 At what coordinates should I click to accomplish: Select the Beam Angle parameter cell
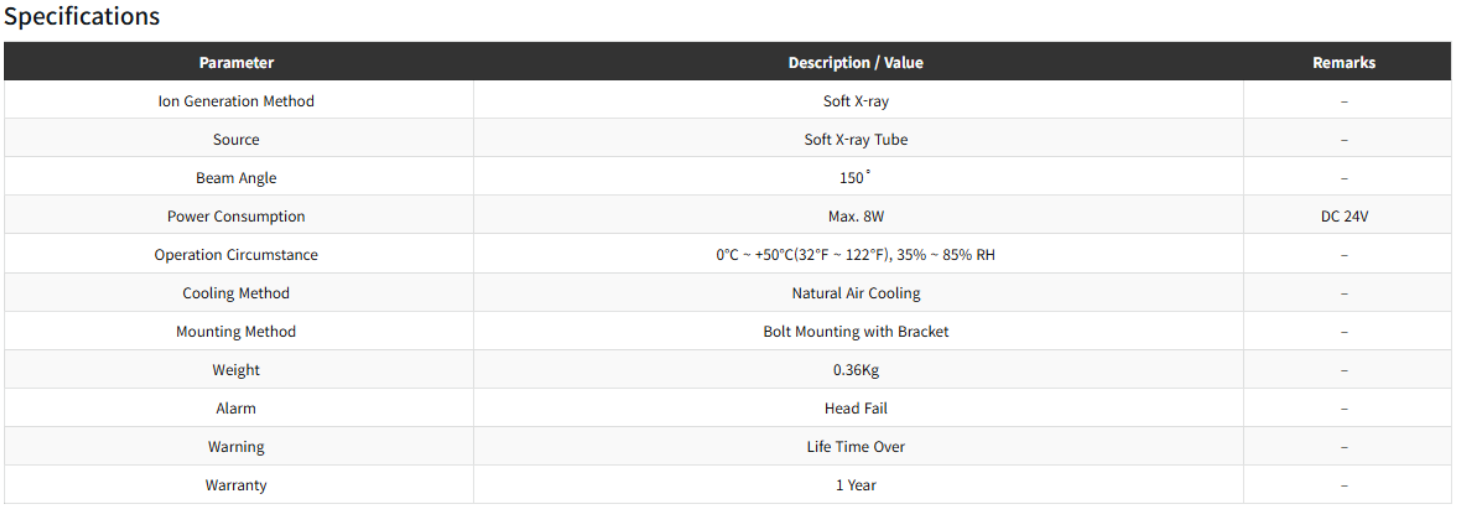pos(236,178)
